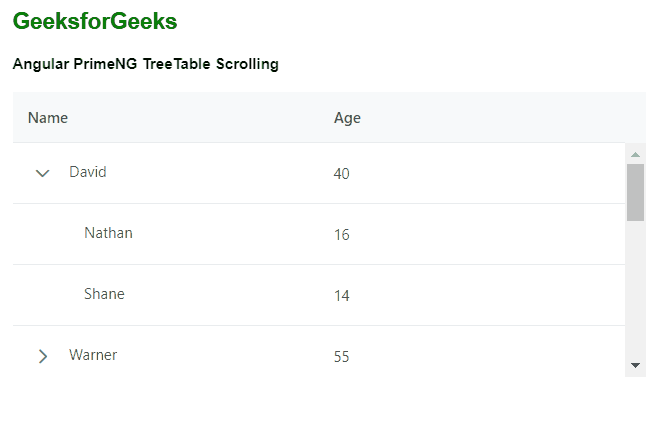This screenshot has height=438, width=658.
Task: Click the age cell showing 14
Action: [342, 296]
